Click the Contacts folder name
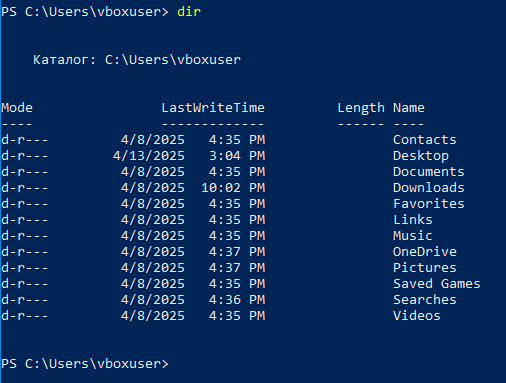 [x=424, y=140]
